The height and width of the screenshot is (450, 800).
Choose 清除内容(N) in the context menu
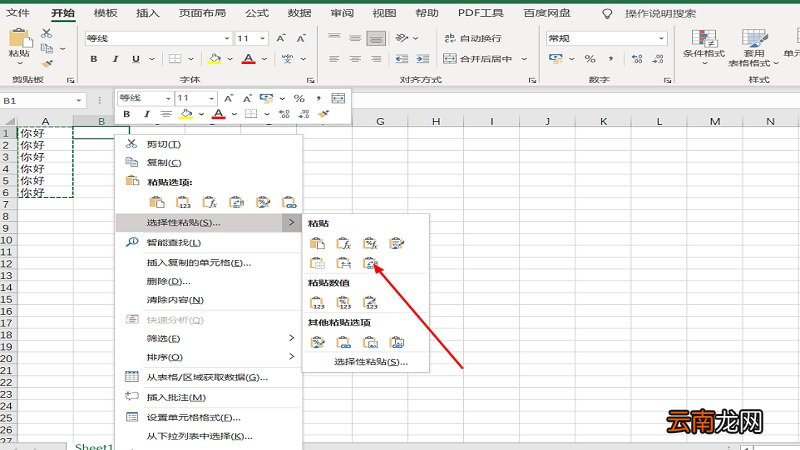(209, 300)
